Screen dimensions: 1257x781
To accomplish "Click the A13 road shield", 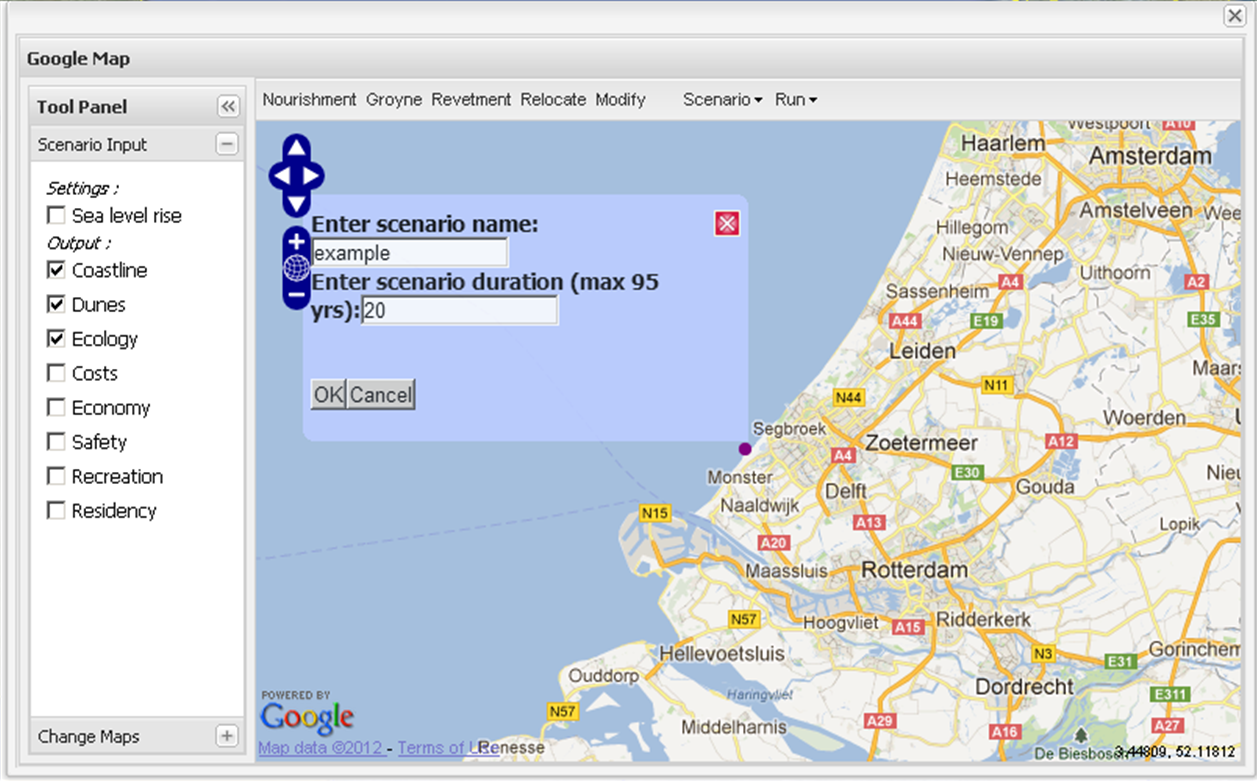I will (x=869, y=522).
